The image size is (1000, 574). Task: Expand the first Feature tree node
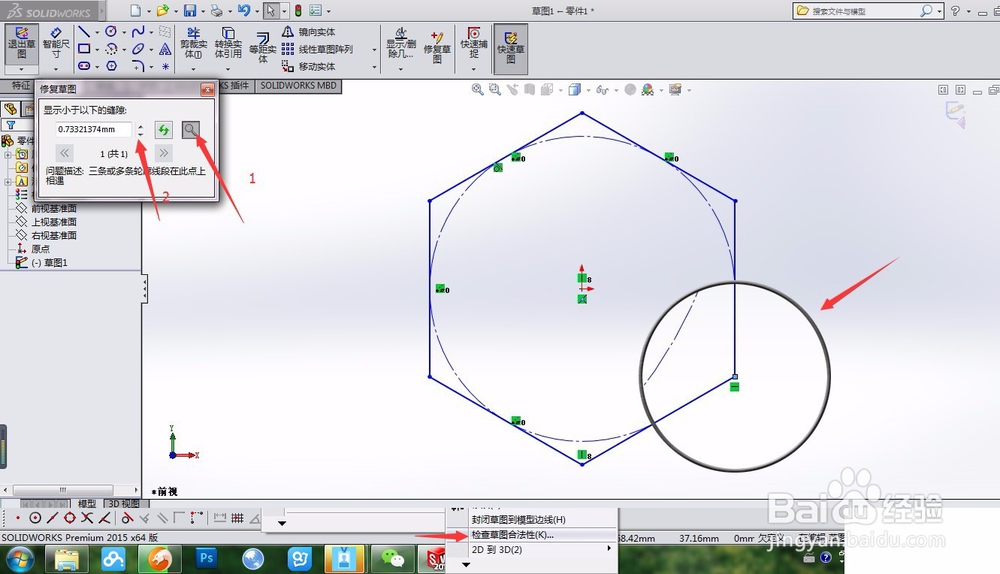click(8, 154)
